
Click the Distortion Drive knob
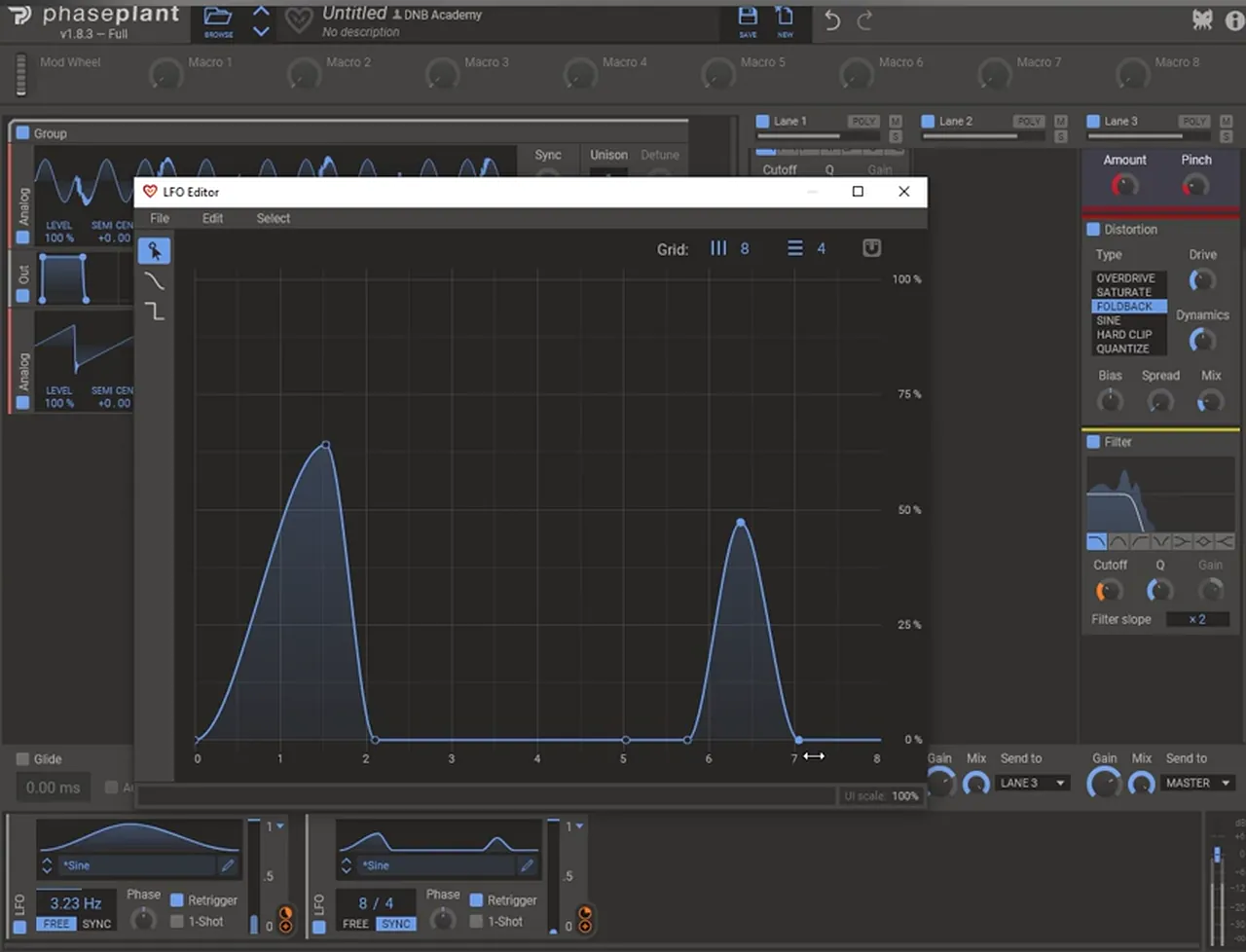[1202, 280]
